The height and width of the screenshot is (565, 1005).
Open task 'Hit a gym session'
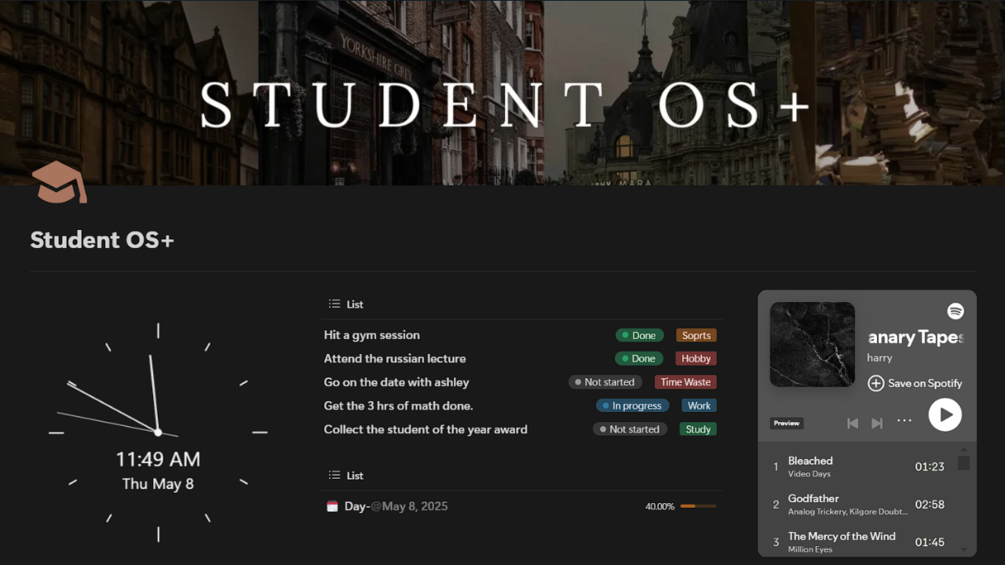click(x=372, y=335)
